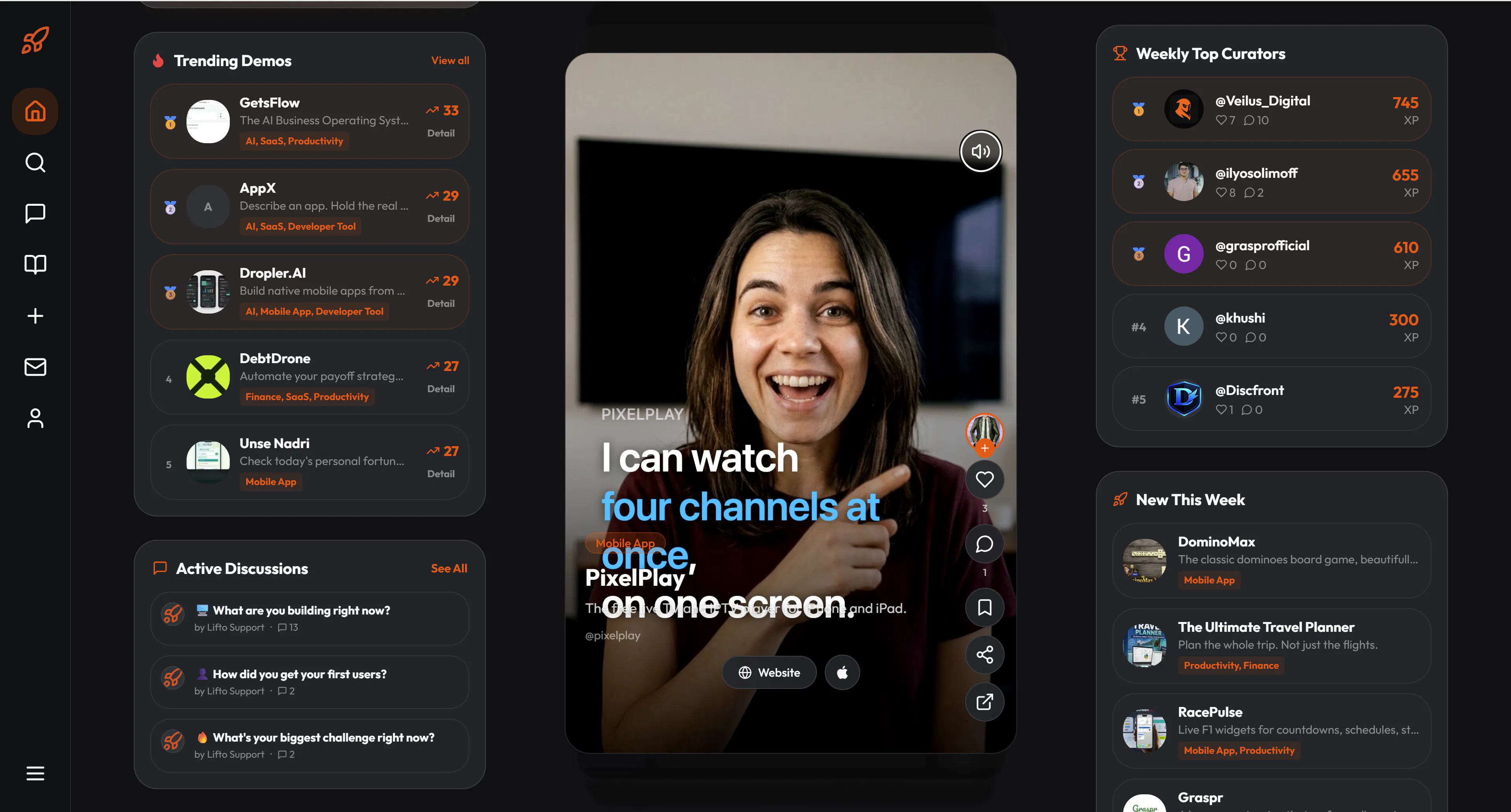Open comments on the PixelPlay video

click(x=985, y=544)
